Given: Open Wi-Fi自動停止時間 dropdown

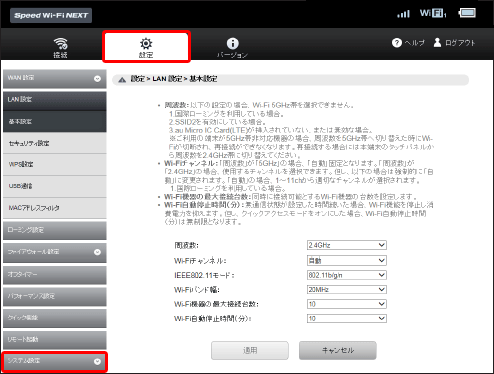Looking at the screenshot, I should tap(347, 318).
